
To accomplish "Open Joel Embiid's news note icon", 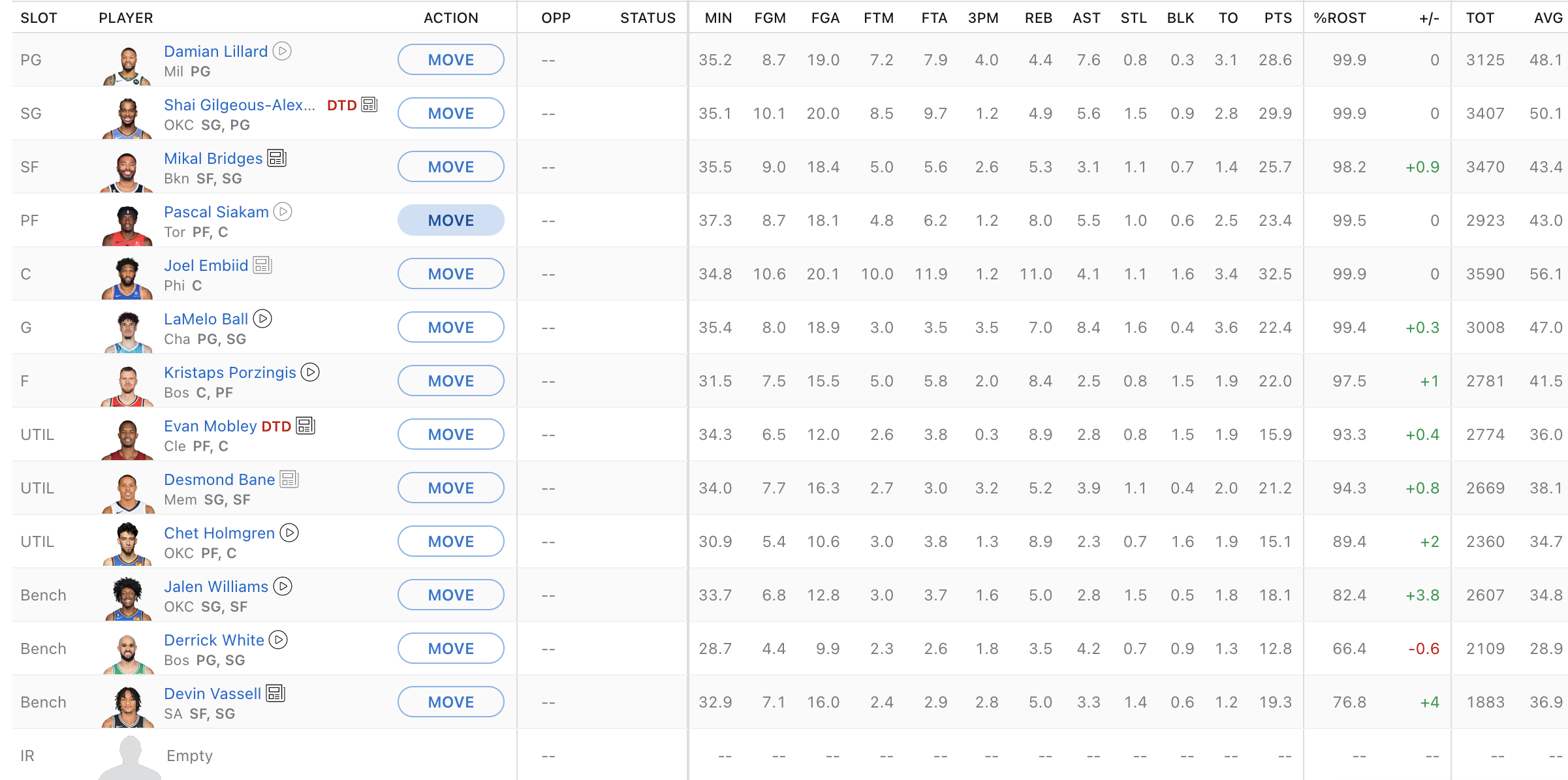I will coord(262,265).
